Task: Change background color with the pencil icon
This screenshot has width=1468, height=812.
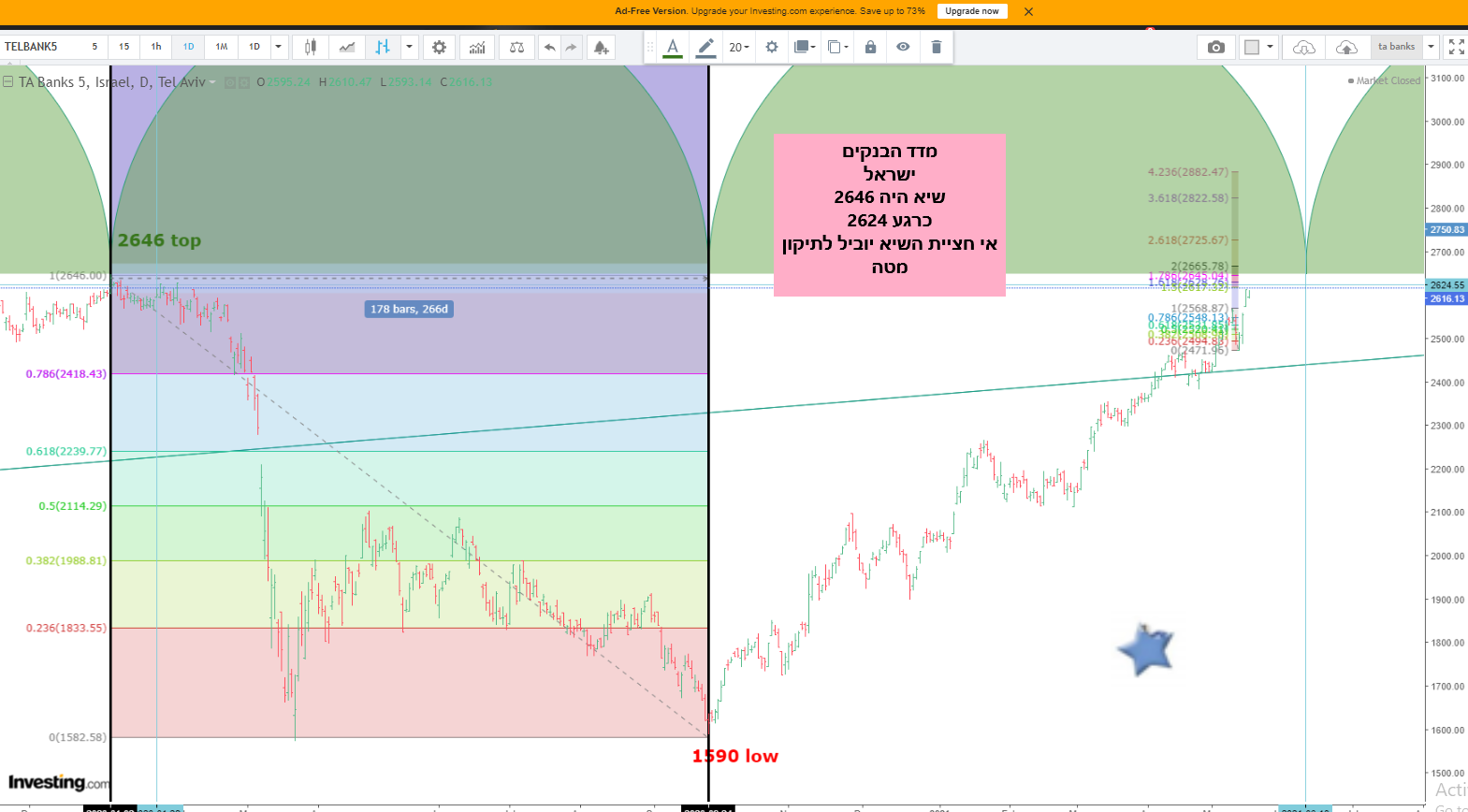Action: pos(706,47)
